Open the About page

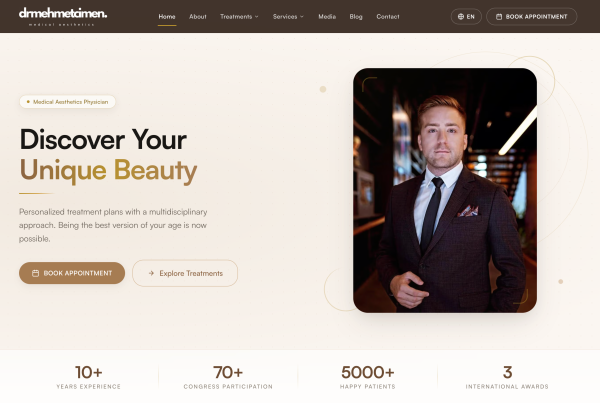198,16
